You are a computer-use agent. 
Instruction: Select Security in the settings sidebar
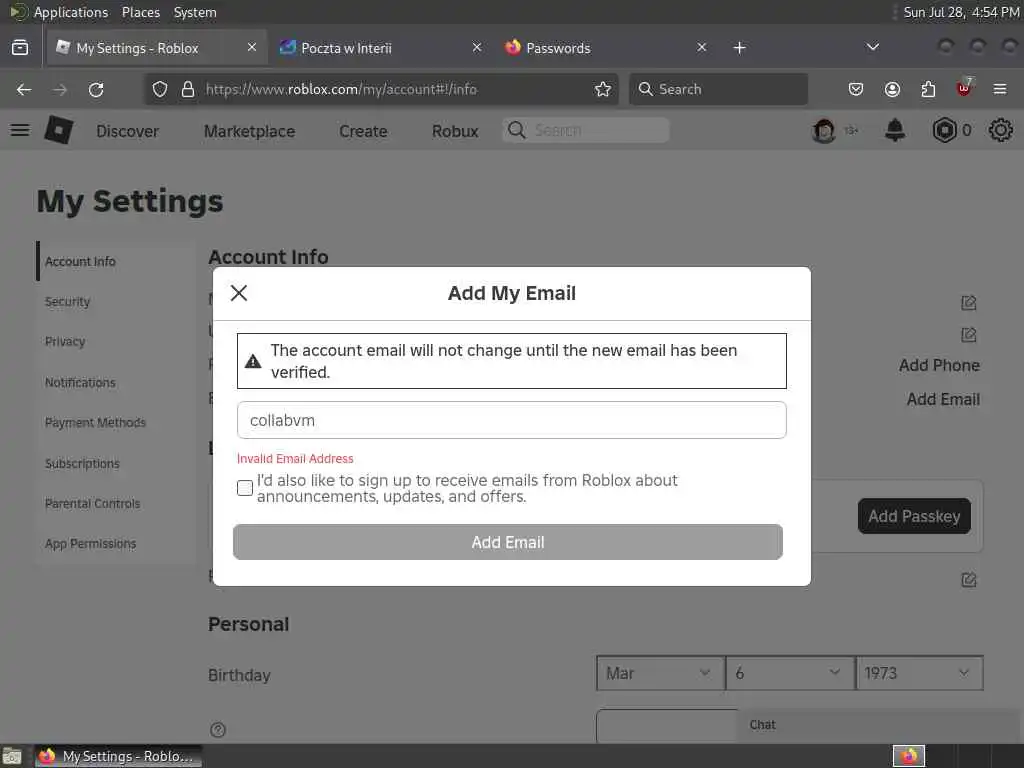tap(67, 302)
